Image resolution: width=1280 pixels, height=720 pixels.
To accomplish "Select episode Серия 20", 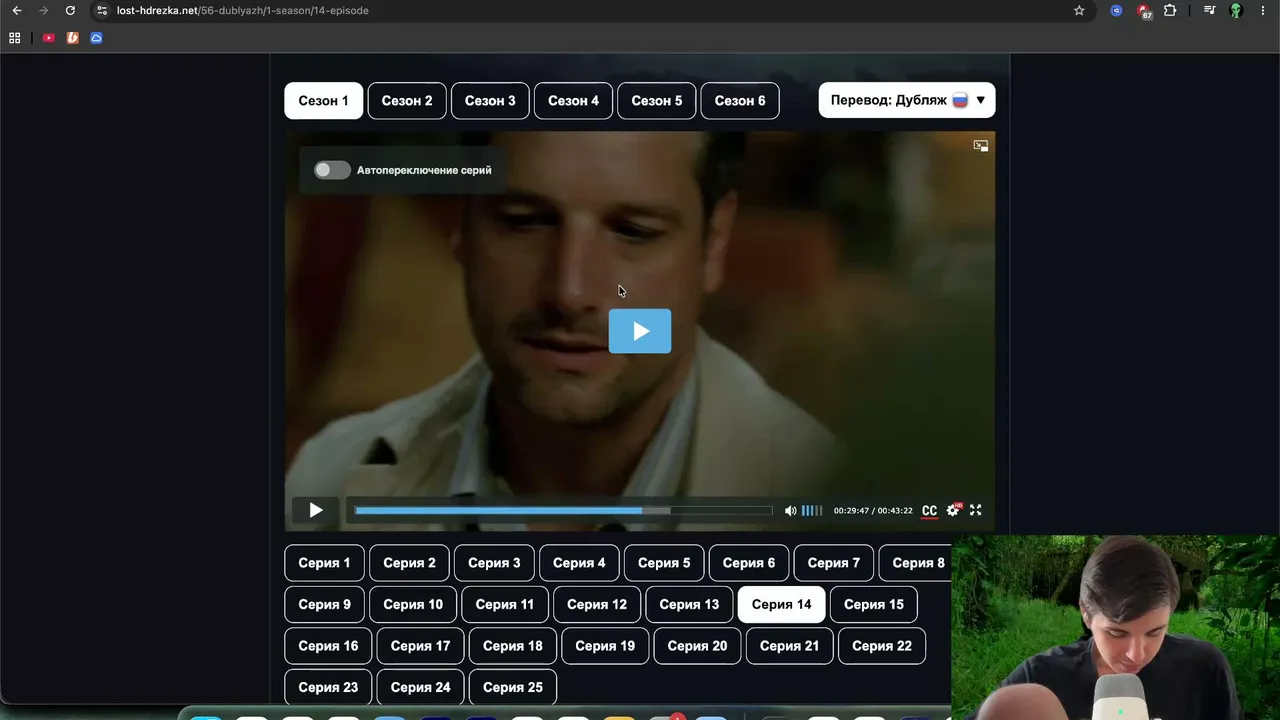I will (x=697, y=646).
